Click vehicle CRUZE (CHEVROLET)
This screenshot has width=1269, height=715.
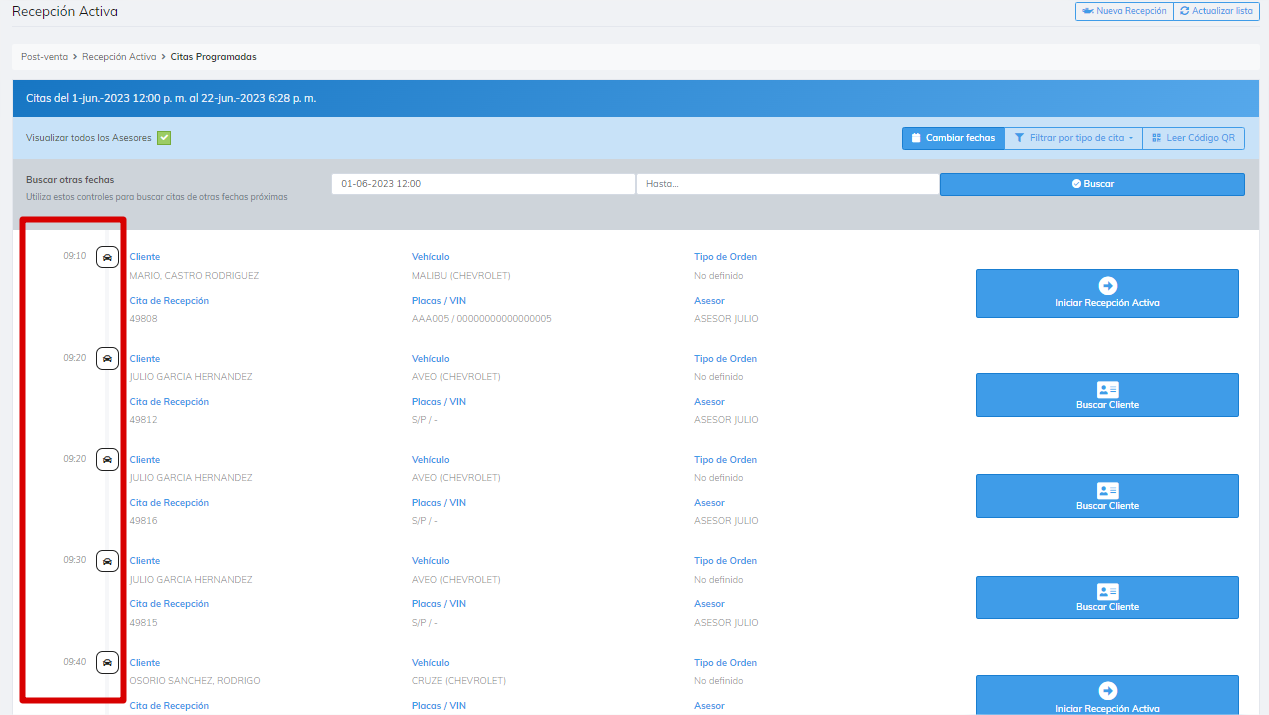click(459, 681)
